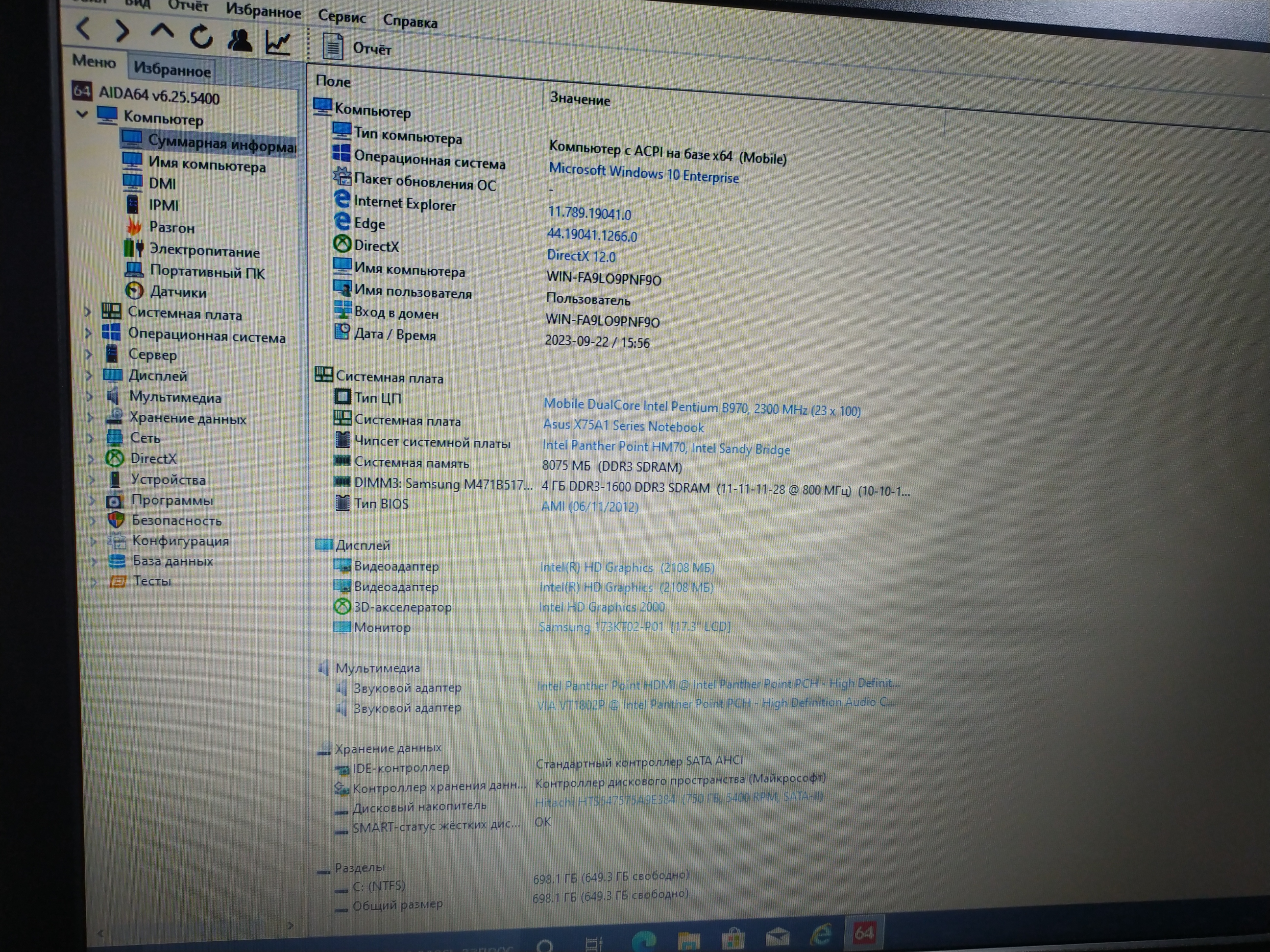Open the Mobile DualCore Intel Pentium B970 link
This screenshot has width=1270, height=952.
[702, 407]
